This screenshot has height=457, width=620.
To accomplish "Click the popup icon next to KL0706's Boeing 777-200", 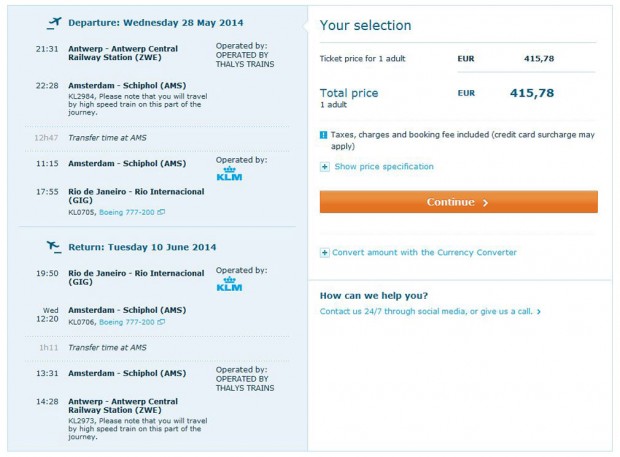I will pos(161,323).
